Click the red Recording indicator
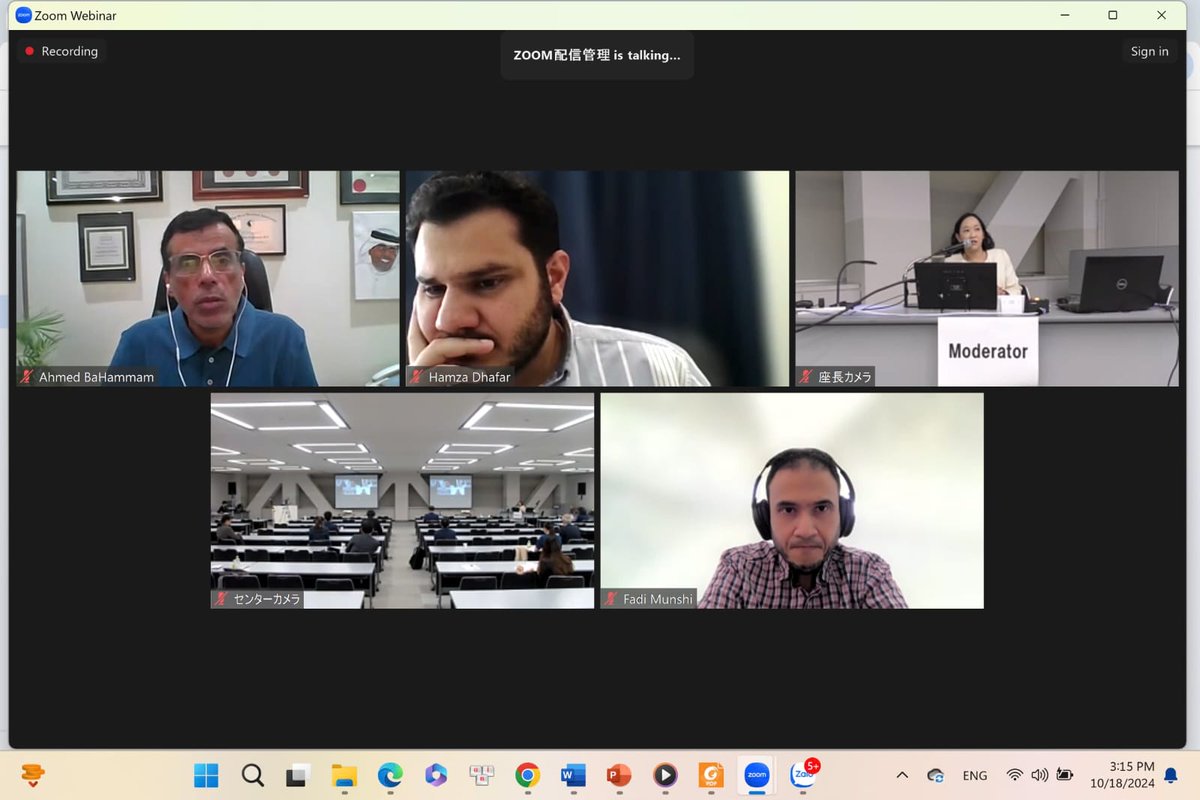Screen dimensions: 1200x800 coord(61,51)
